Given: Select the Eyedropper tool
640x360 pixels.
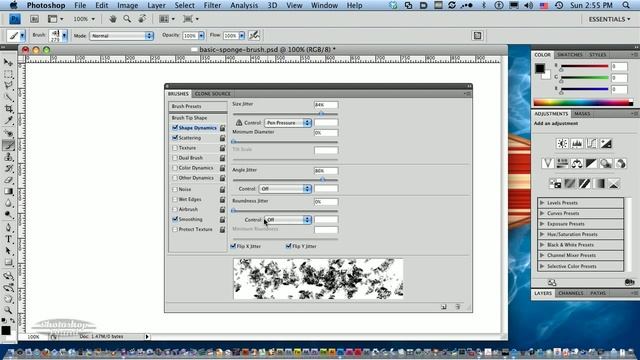Looking at the screenshot, I should pyautogui.click(x=8, y=120).
